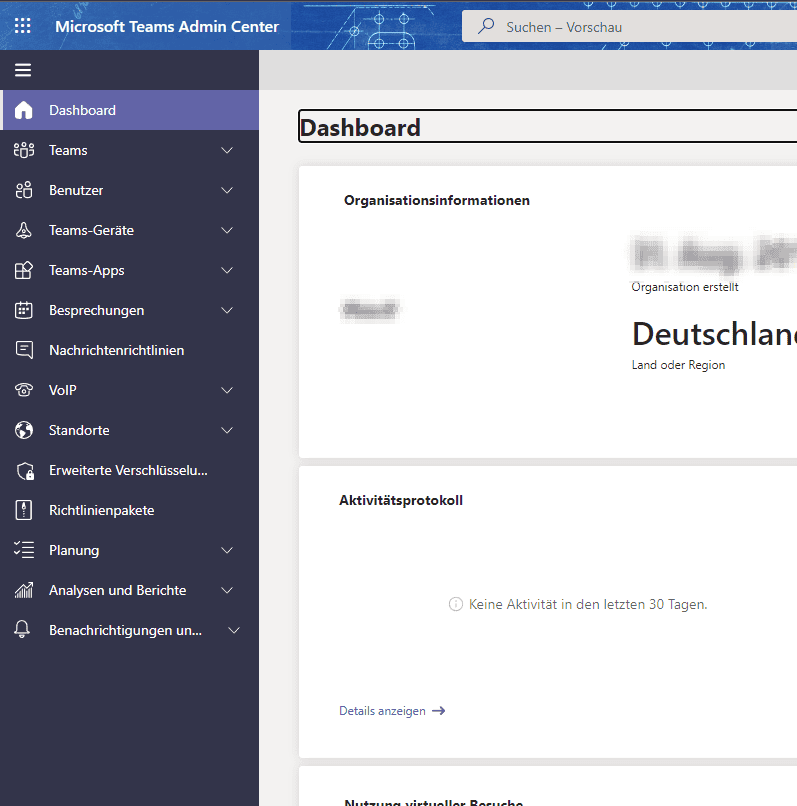Click the Analysen und Berichte chart icon
The image size is (797, 806).
(24, 590)
